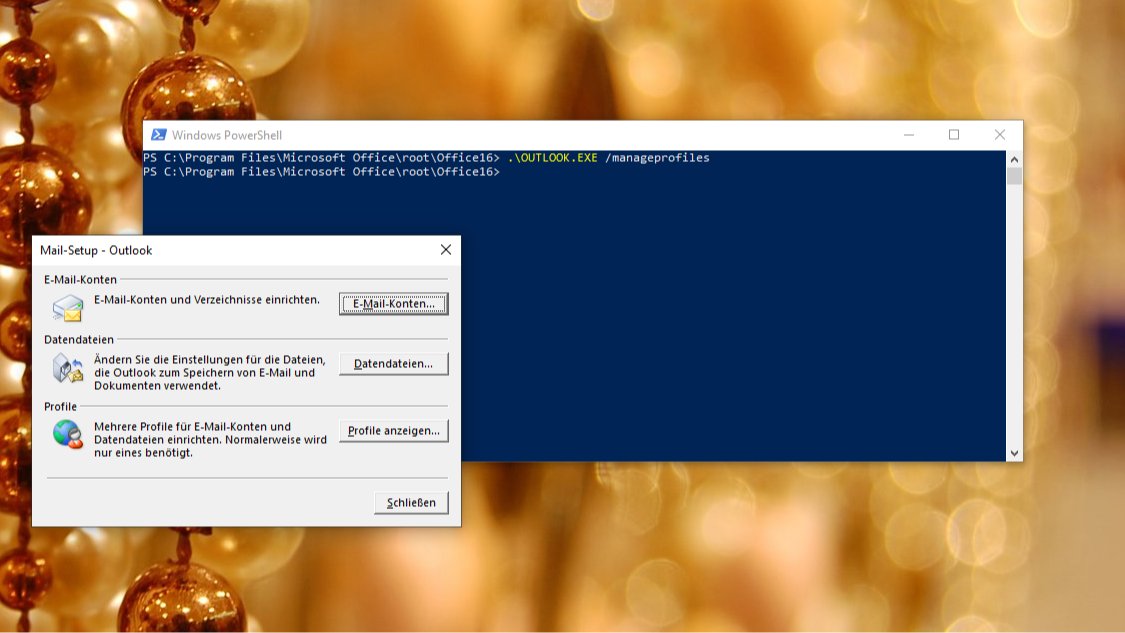Click the /manageprofiles argument text

click(657, 158)
